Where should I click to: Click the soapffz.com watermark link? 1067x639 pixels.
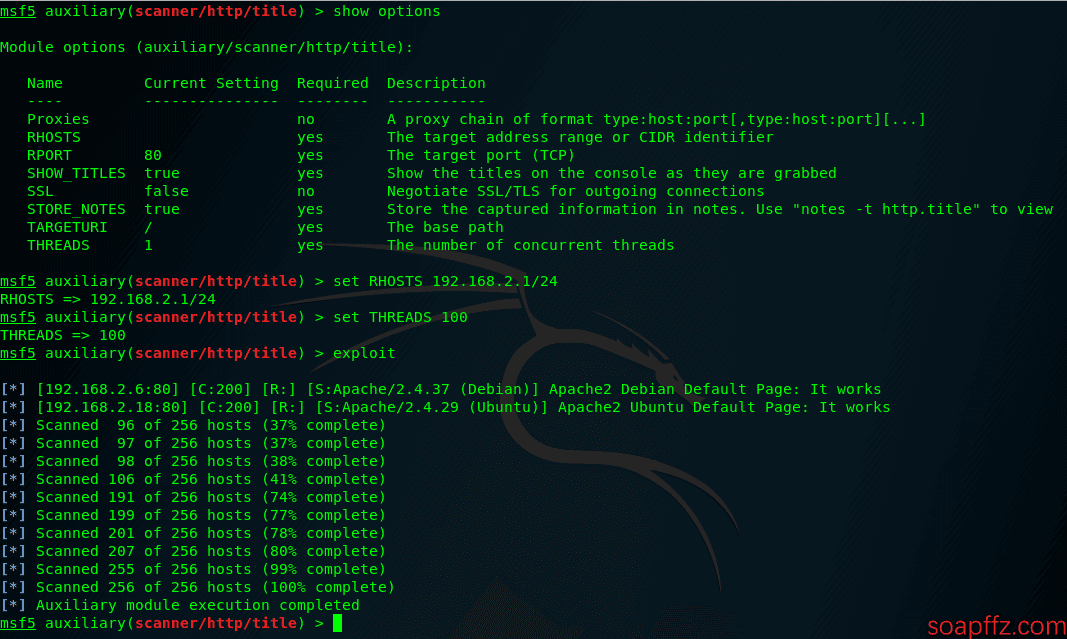(996, 626)
